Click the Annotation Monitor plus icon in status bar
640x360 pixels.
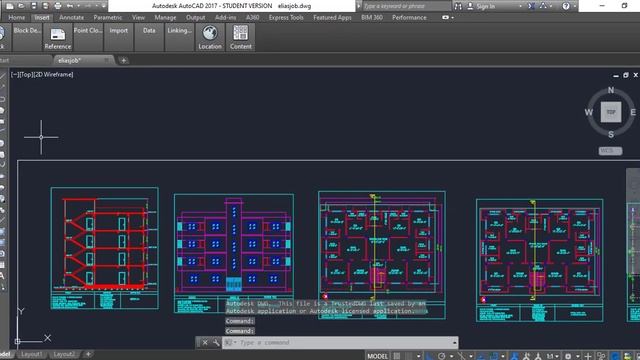(x=588, y=356)
